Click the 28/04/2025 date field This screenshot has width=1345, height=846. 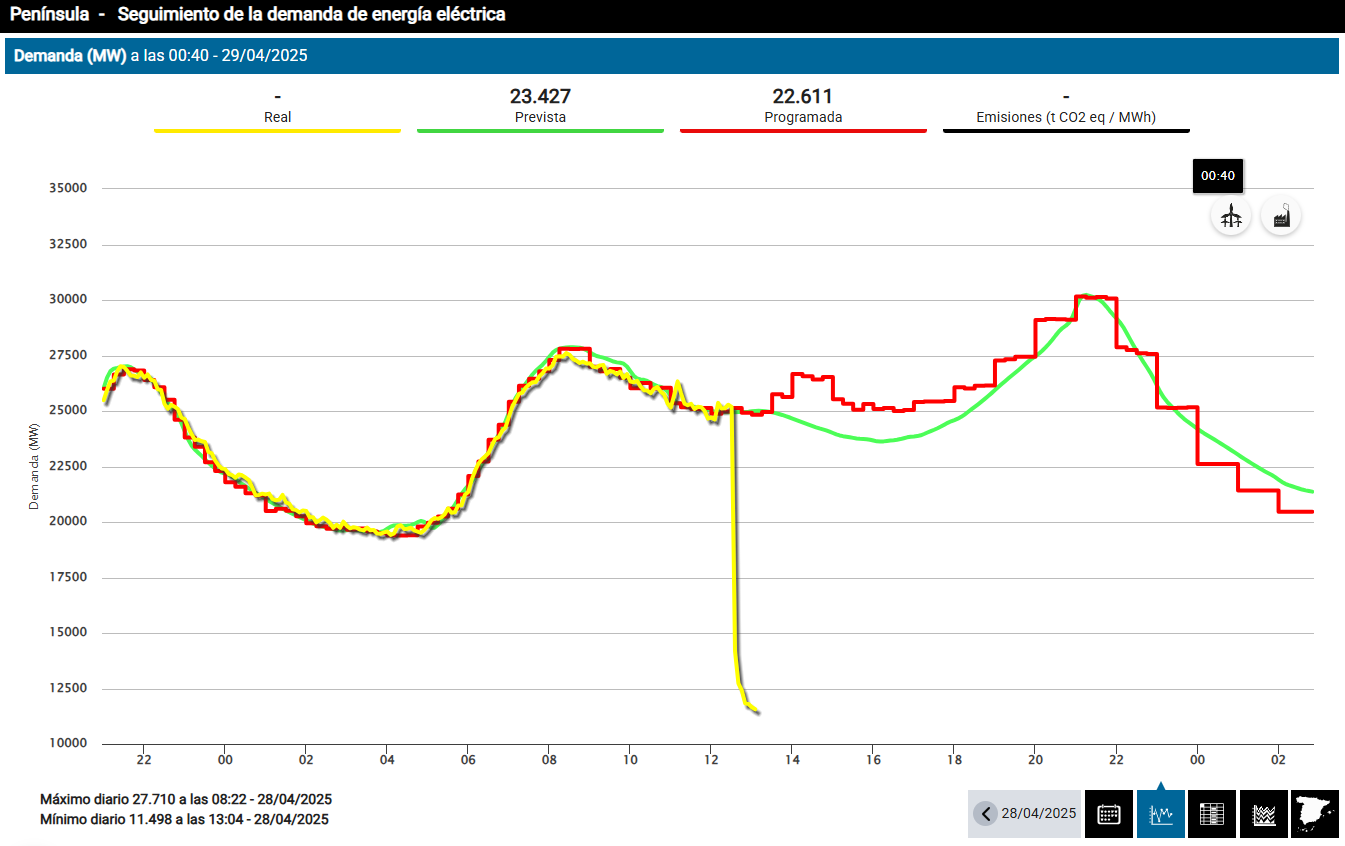[1038, 814]
